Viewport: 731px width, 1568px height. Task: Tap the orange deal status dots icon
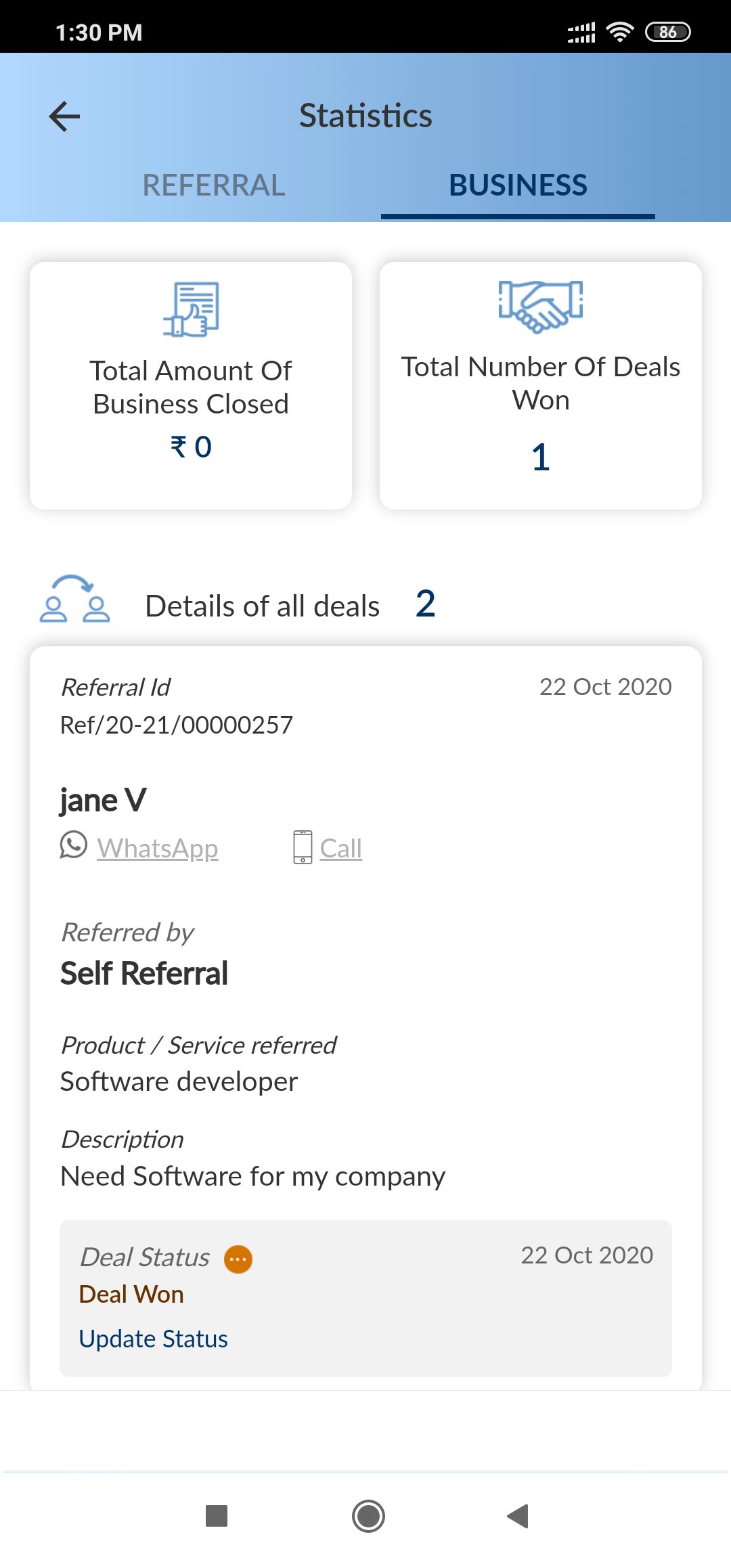coord(238,1259)
